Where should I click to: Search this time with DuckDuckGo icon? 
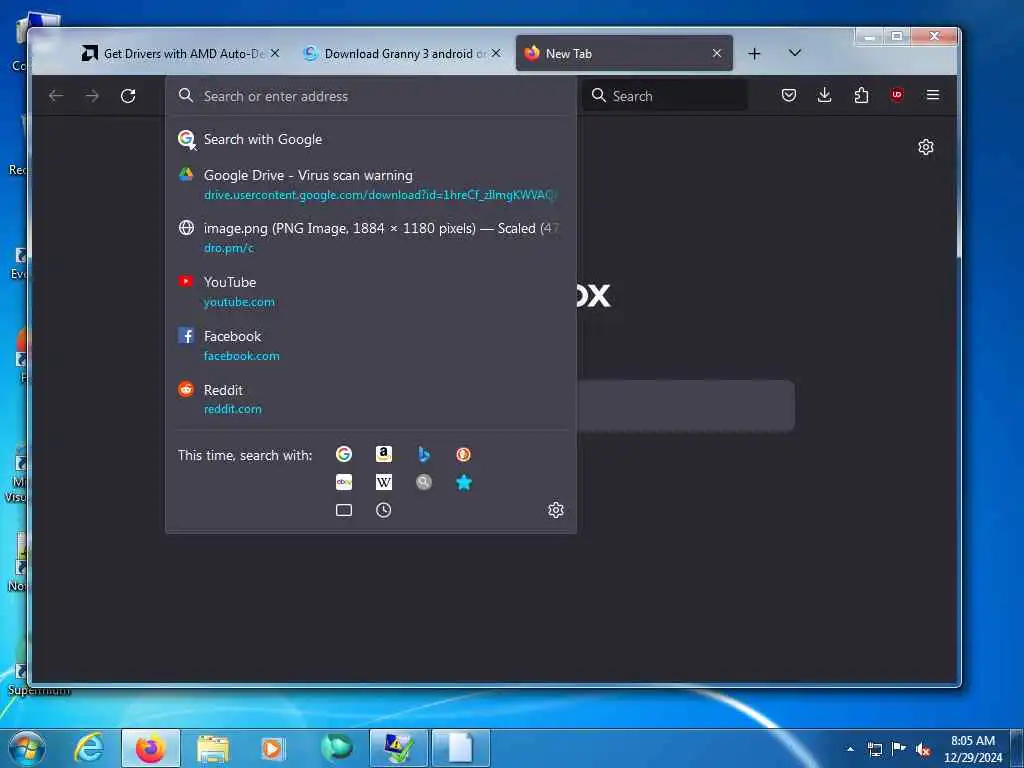tap(464, 454)
